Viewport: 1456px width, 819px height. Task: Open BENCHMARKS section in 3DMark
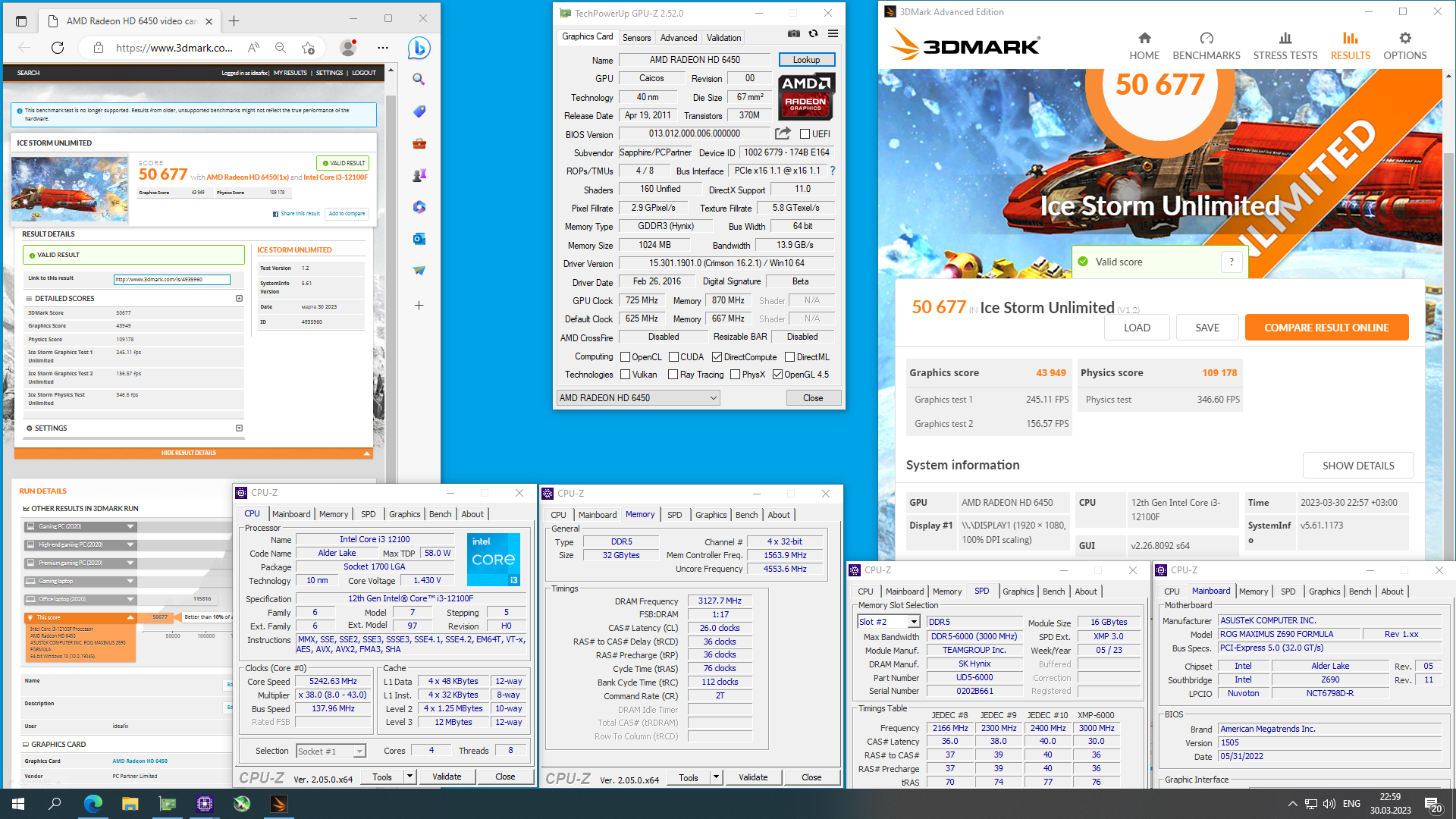(1207, 46)
